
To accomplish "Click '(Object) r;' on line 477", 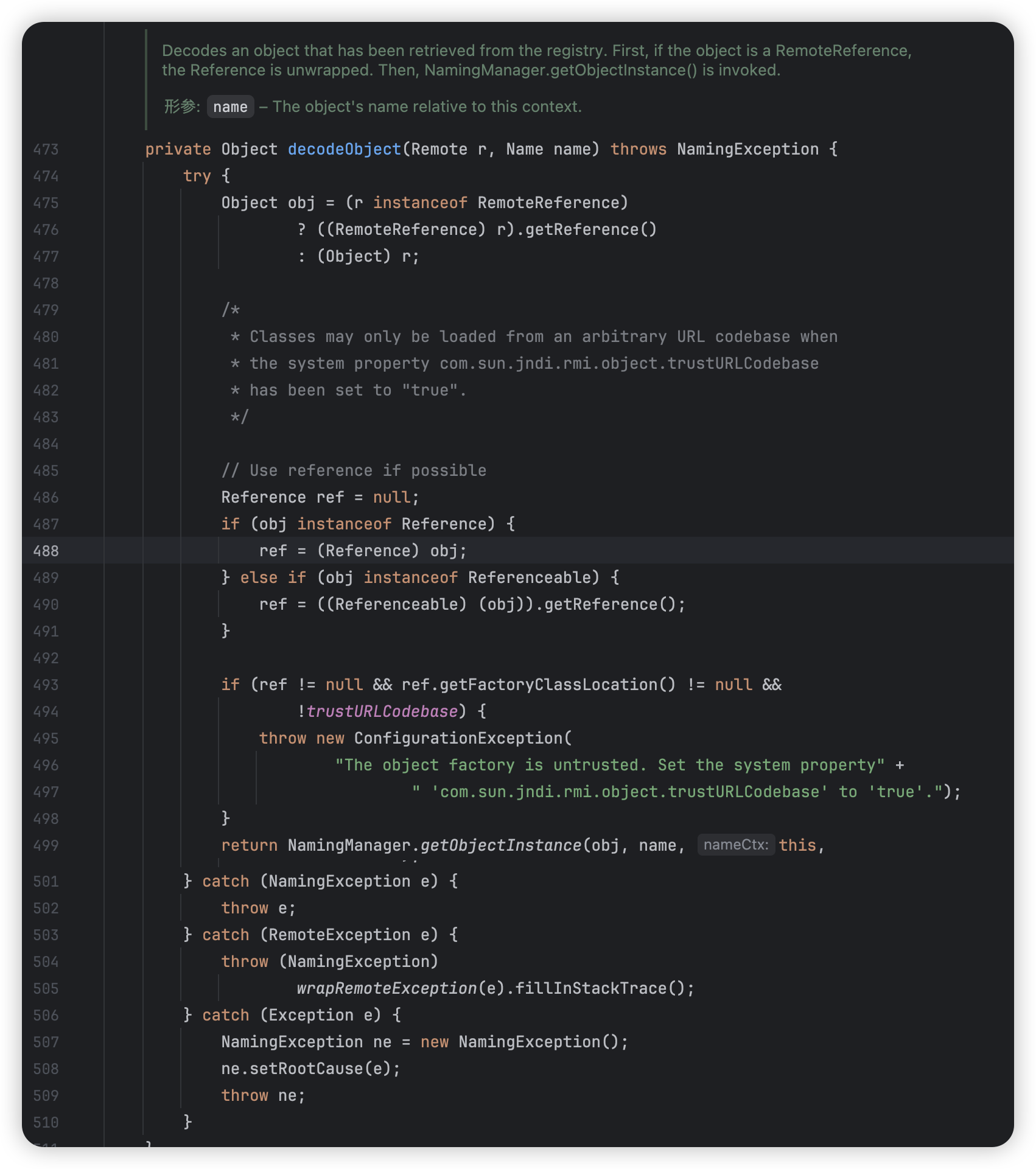I will tap(368, 256).
